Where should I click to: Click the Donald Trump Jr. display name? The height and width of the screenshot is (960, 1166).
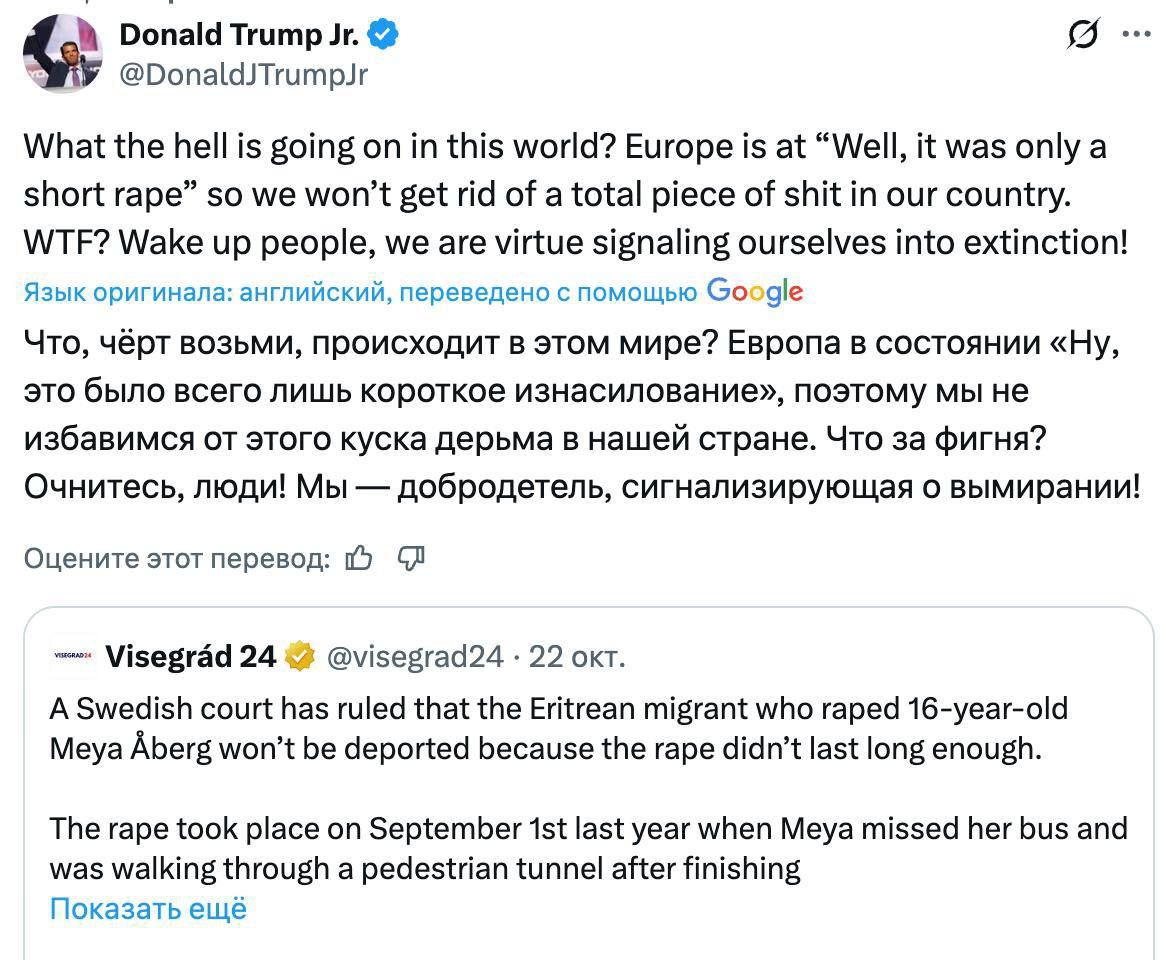pyautogui.click(x=241, y=35)
